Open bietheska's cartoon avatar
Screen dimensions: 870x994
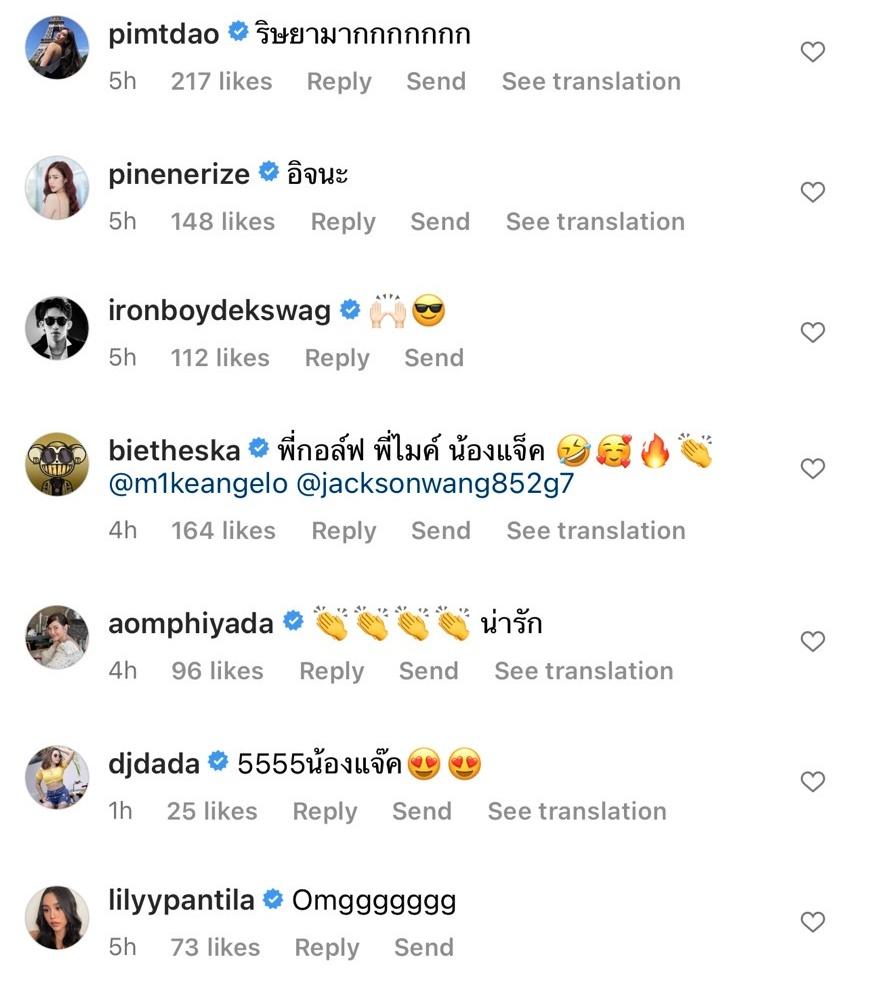point(57,463)
